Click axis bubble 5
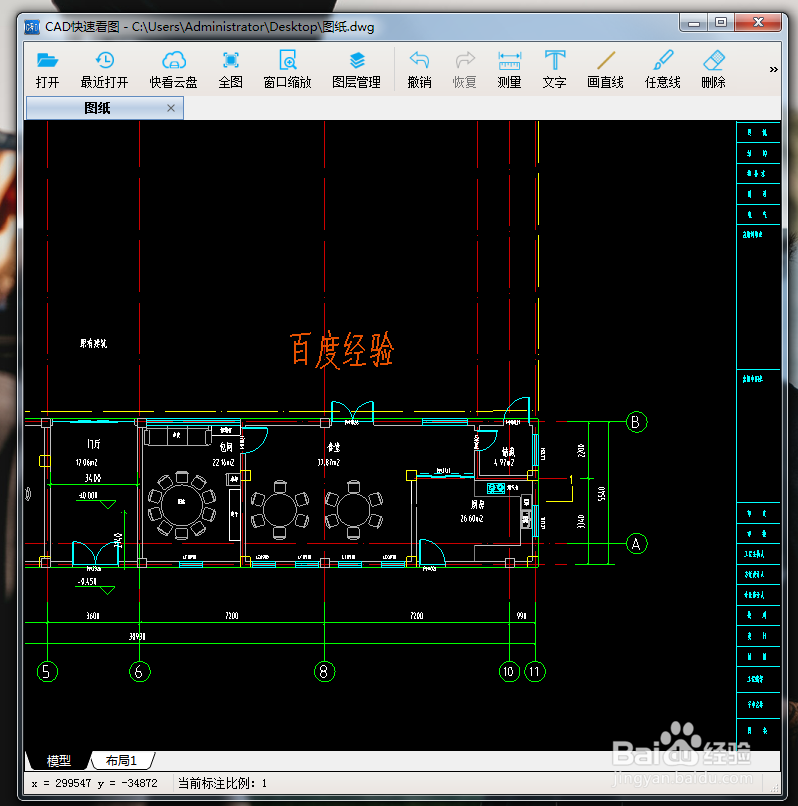The width and height of the screenshot is (798, 806). click(x=47, y=671)
